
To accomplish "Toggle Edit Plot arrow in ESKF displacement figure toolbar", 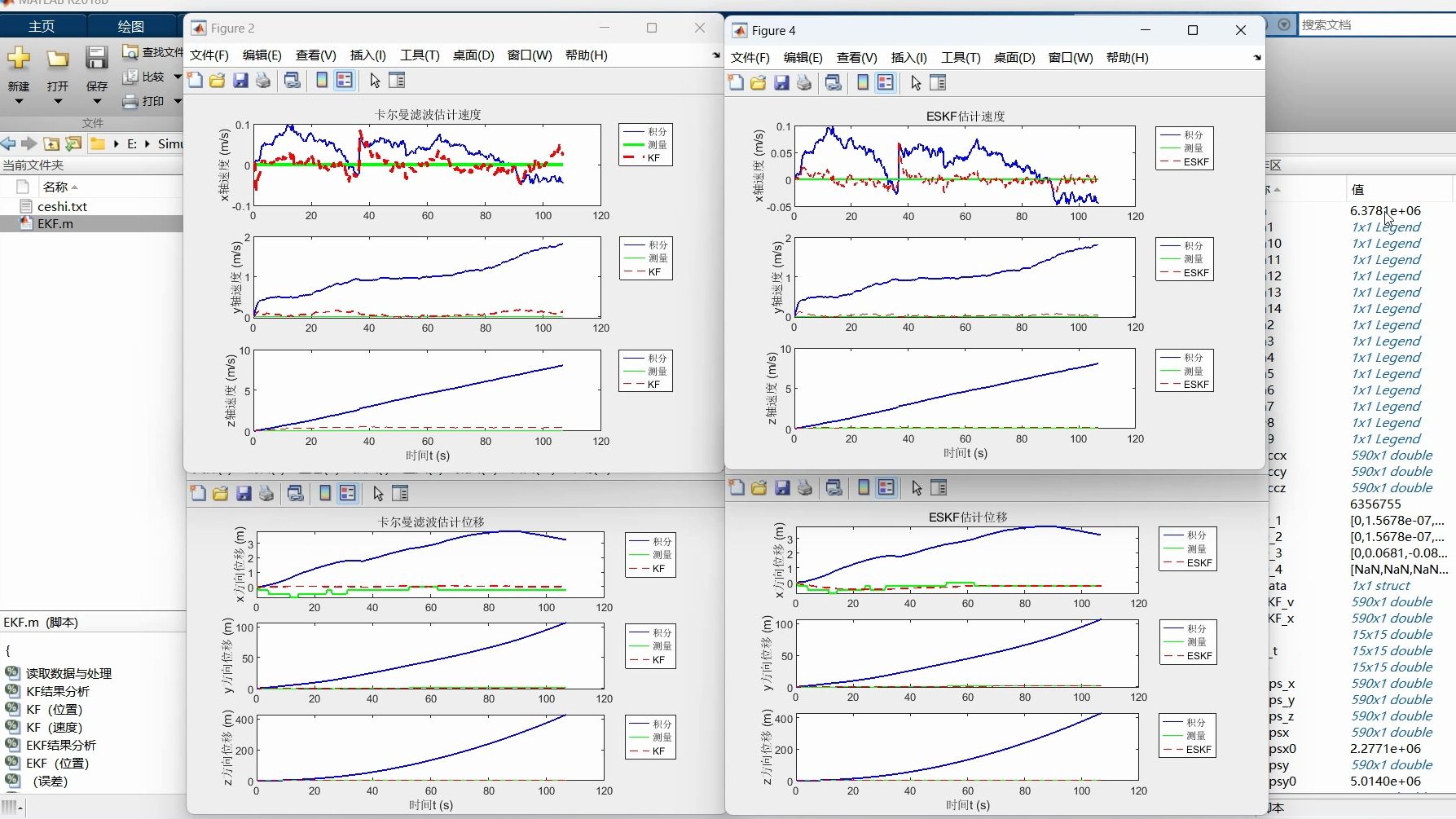I will tap(917, 487).
